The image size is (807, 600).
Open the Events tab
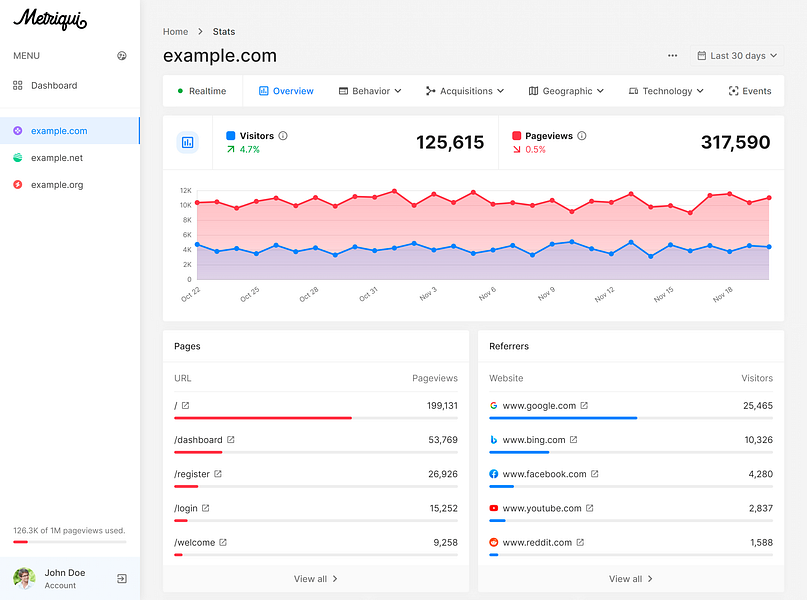pos(749,91)
